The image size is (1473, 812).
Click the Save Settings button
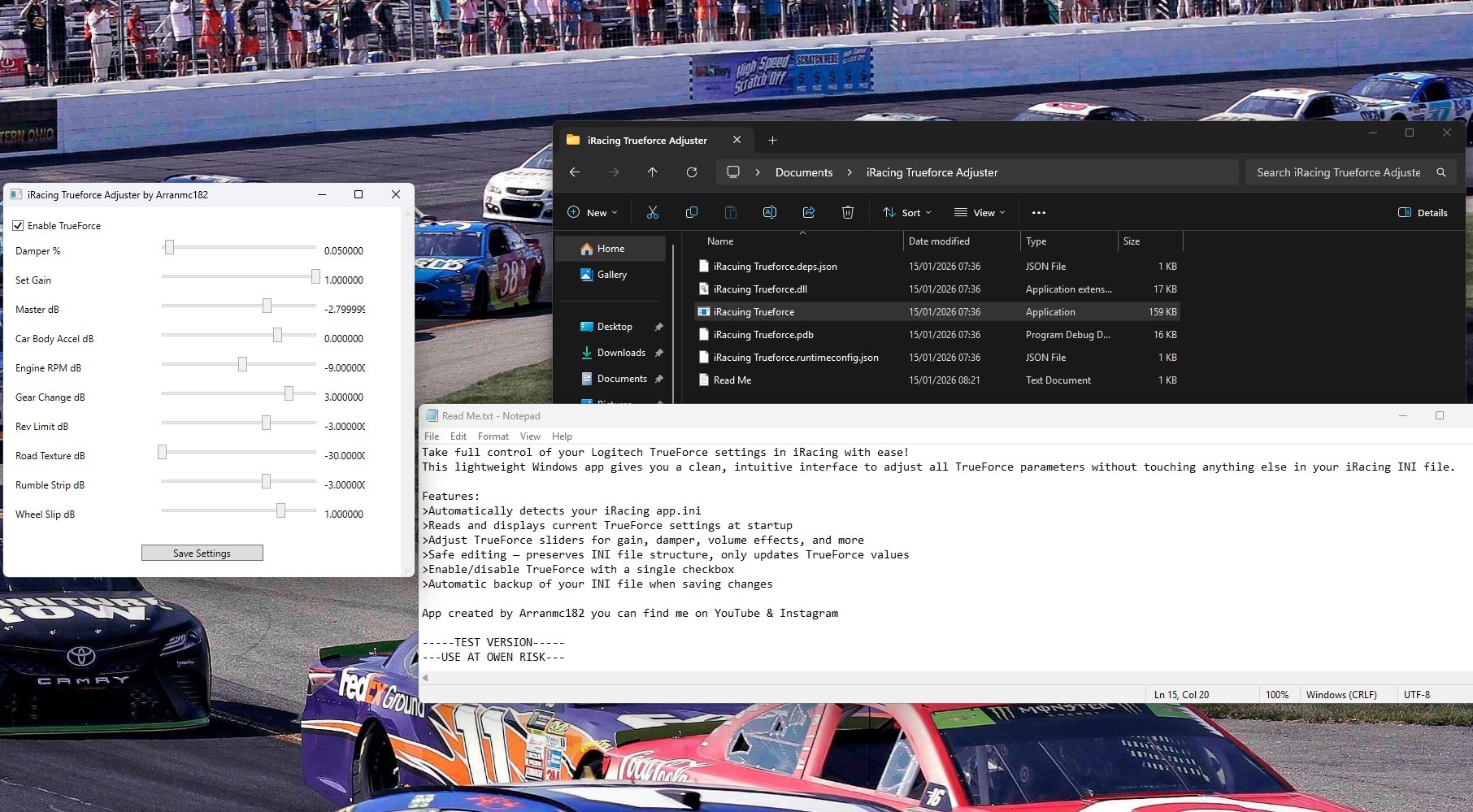(x=202, y=553)
